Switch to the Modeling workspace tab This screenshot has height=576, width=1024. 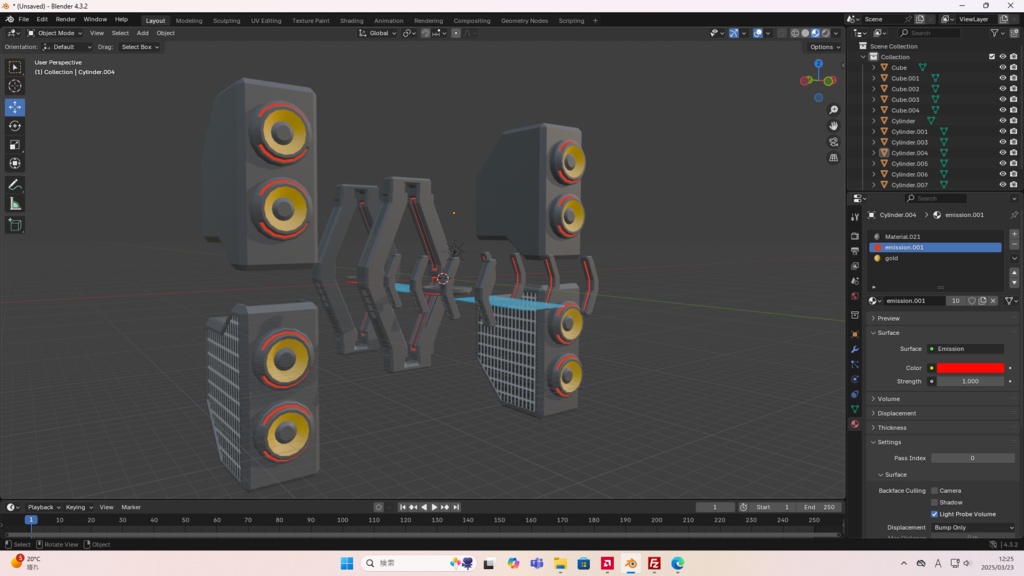coord(189,21)
